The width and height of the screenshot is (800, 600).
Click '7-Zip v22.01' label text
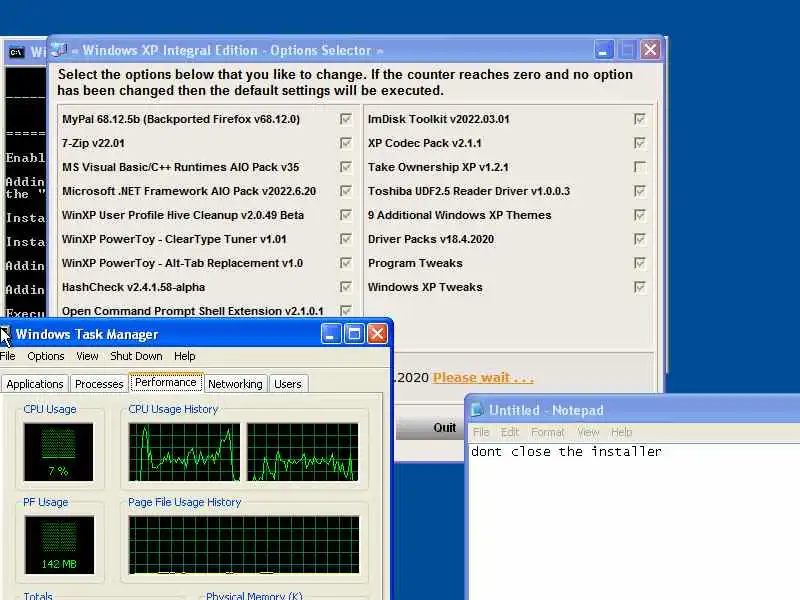(93, 143)
